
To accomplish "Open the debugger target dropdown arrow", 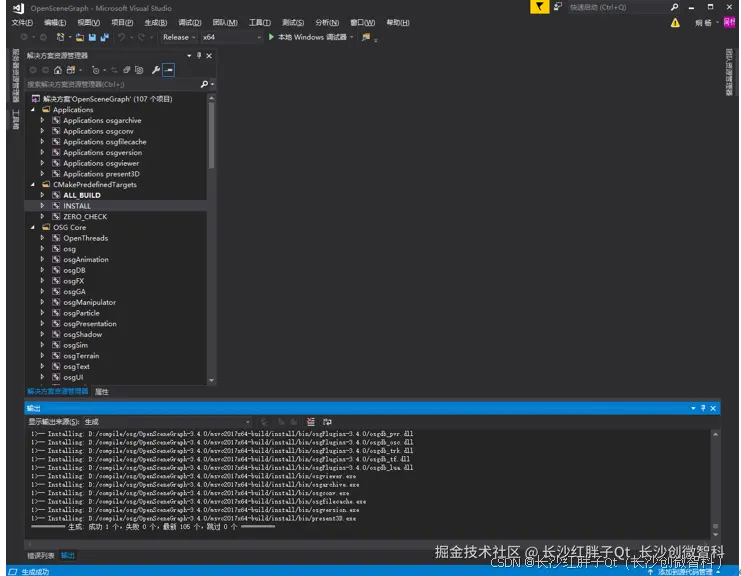I will 352,37.
